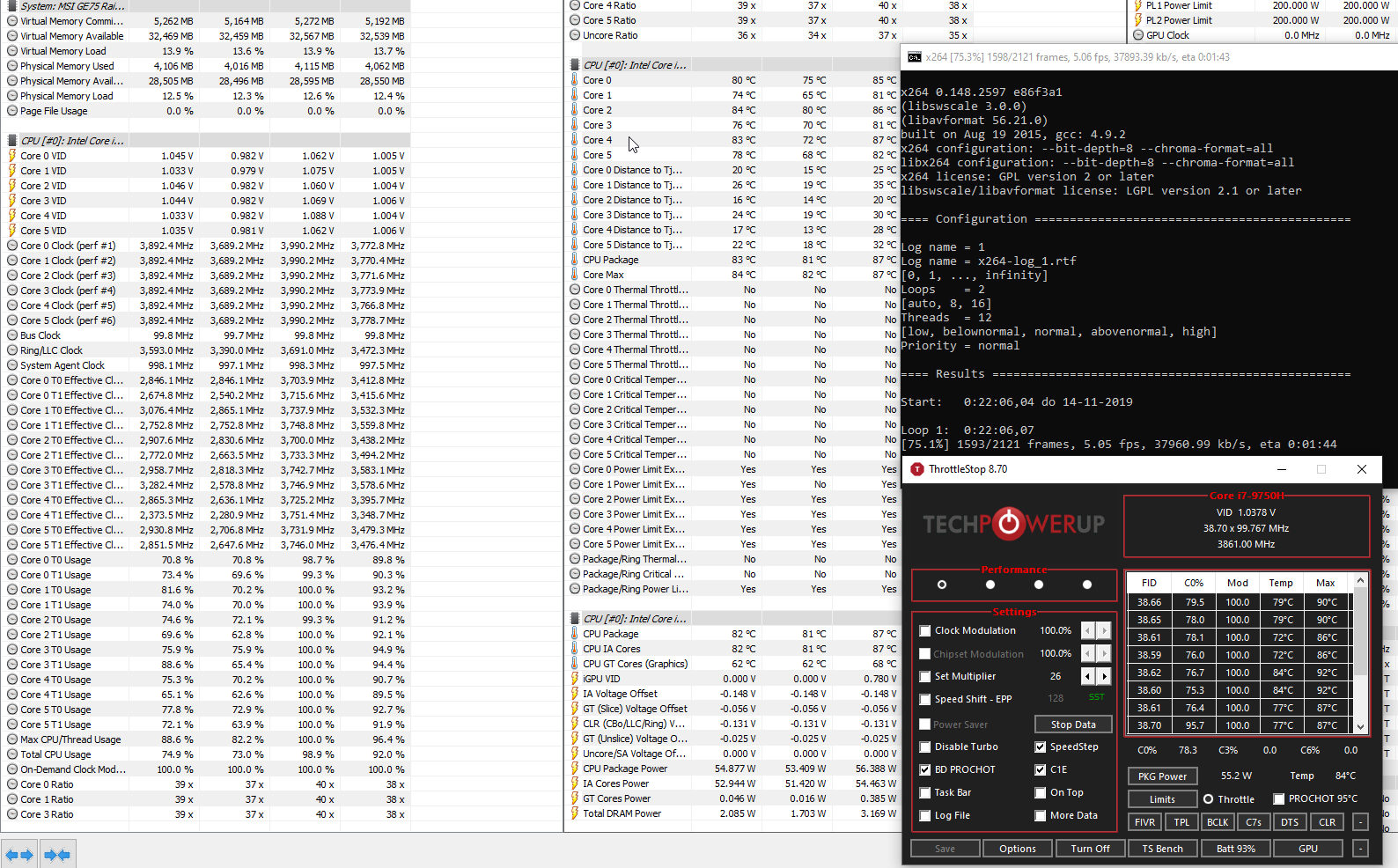This screenshot has width=1398, height=868.
Task: Click the clock icon beside System Agent Clock
Action: pos(12,365)
